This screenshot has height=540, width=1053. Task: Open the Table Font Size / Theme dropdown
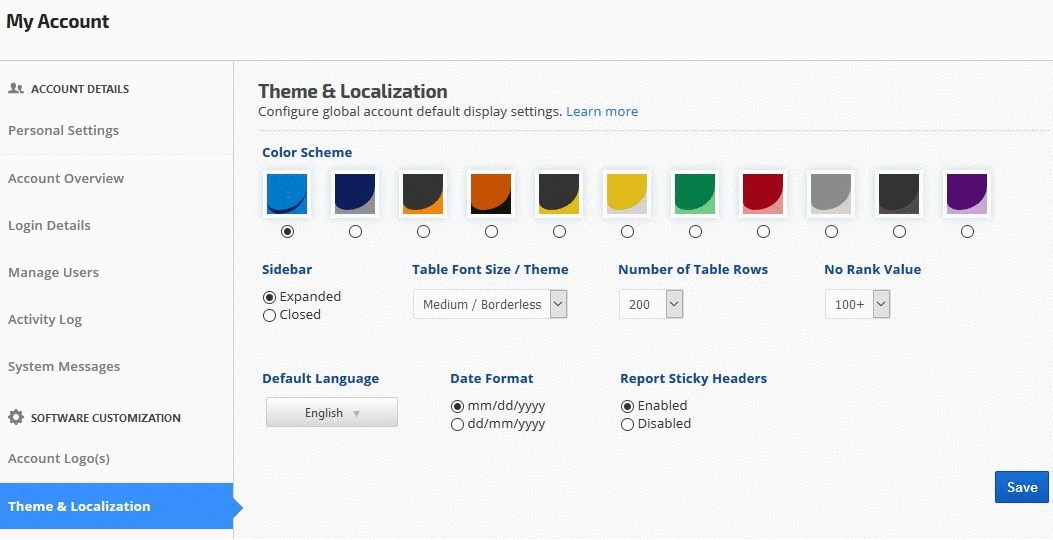(x=490, y=304)
